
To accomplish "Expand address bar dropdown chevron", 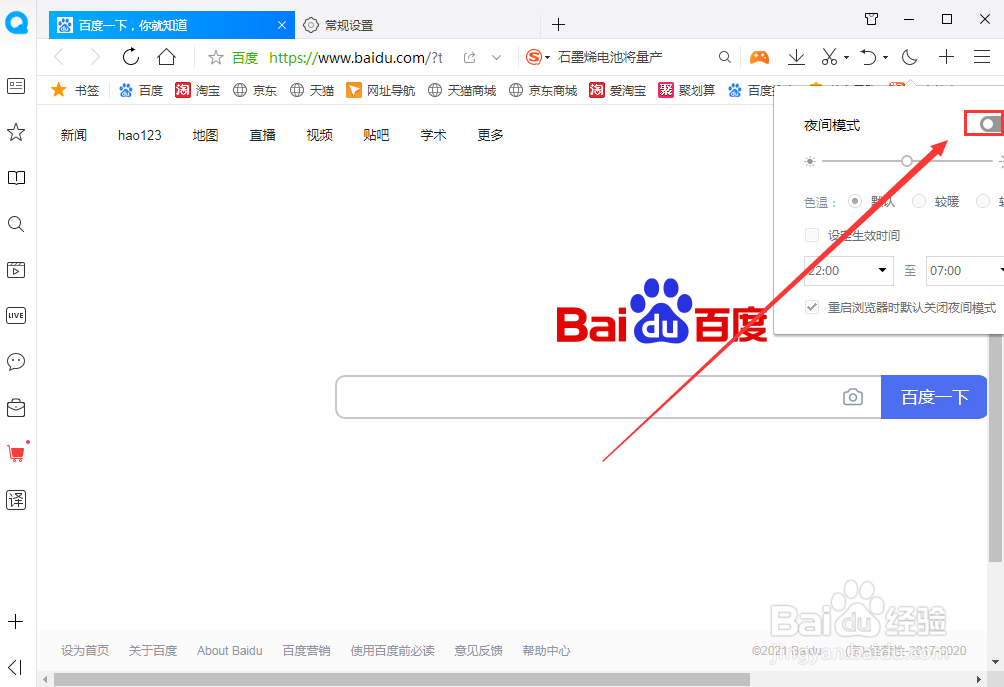I will coord(496,58).
